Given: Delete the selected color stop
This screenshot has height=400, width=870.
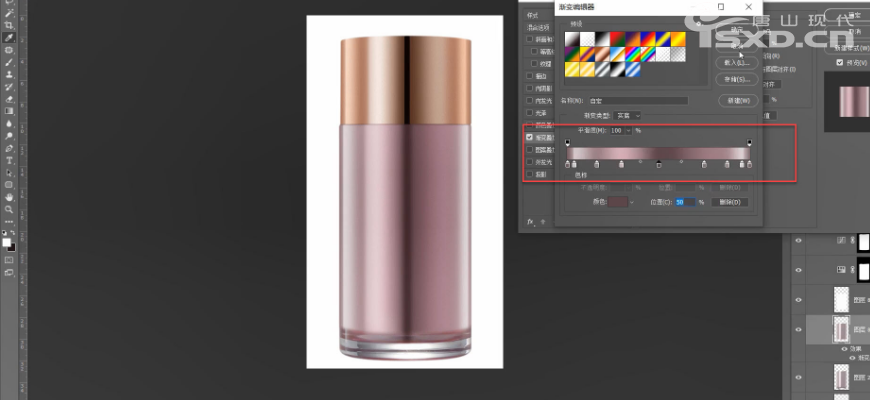Looking at the screenshot, I should (733, 202).
